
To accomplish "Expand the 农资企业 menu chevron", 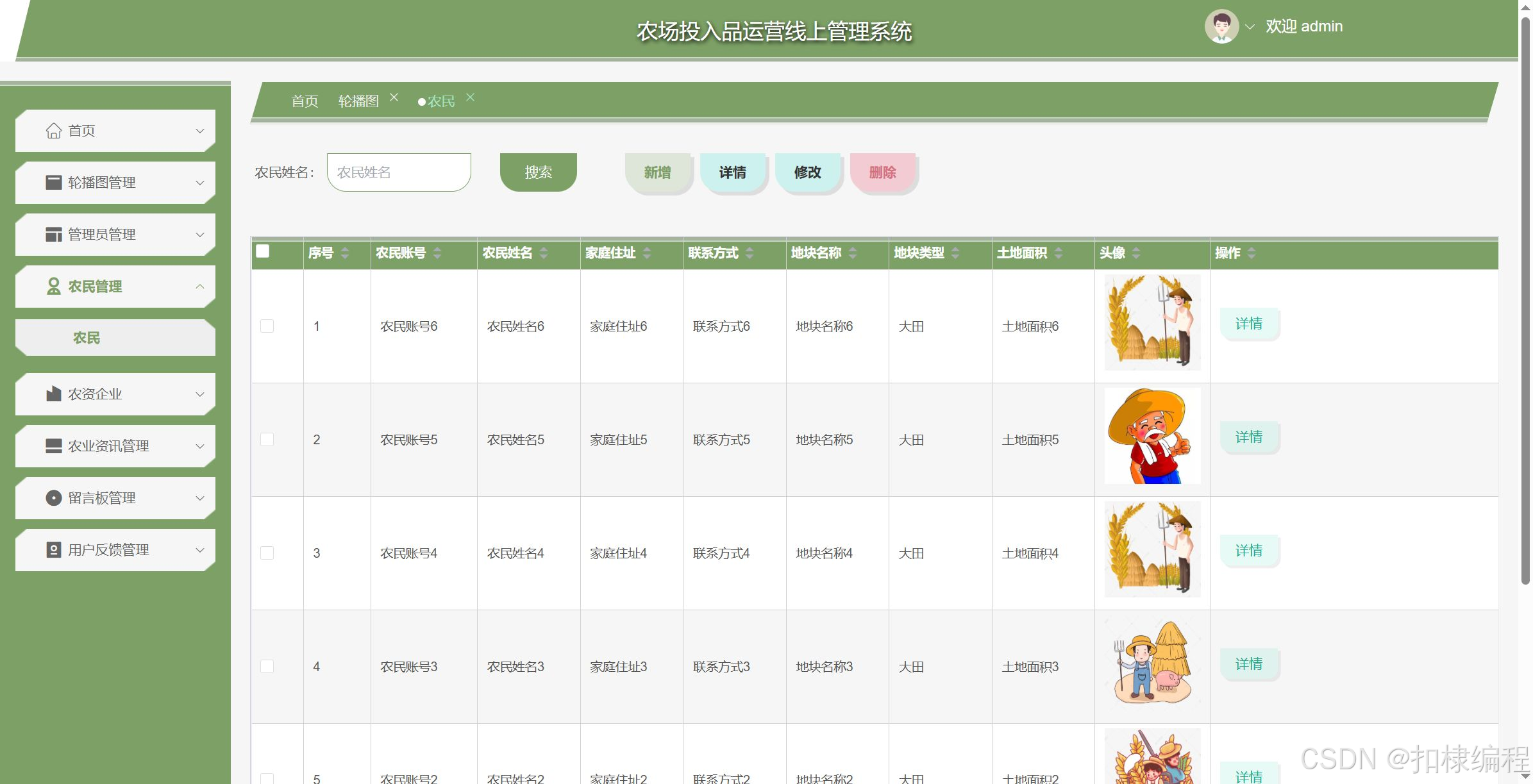I will pyautogui.click(x=200, y=394).
